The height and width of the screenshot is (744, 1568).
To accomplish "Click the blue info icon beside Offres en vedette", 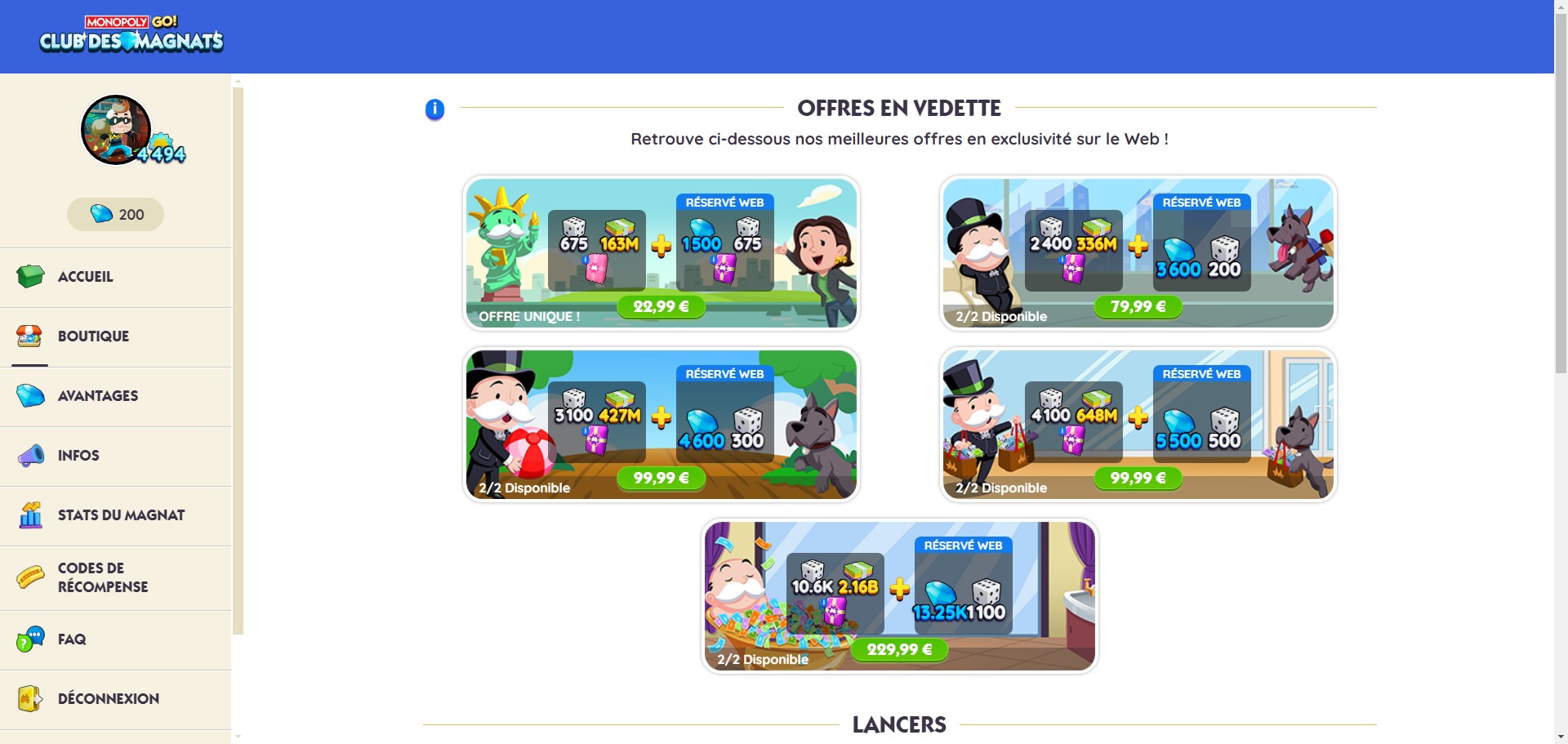I will tap(434, 109).
